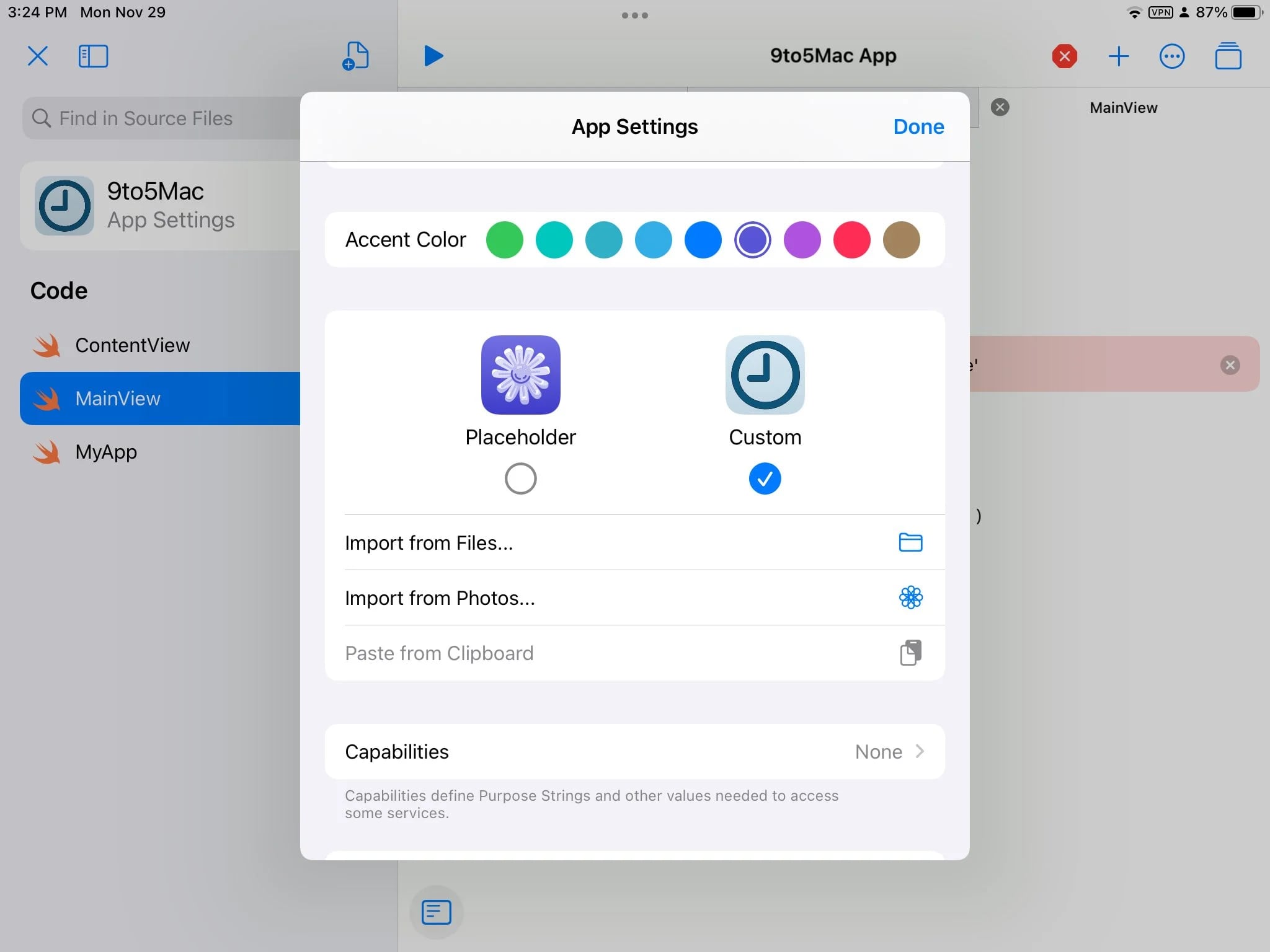Click the Import from Photos daisy icon

911,597
